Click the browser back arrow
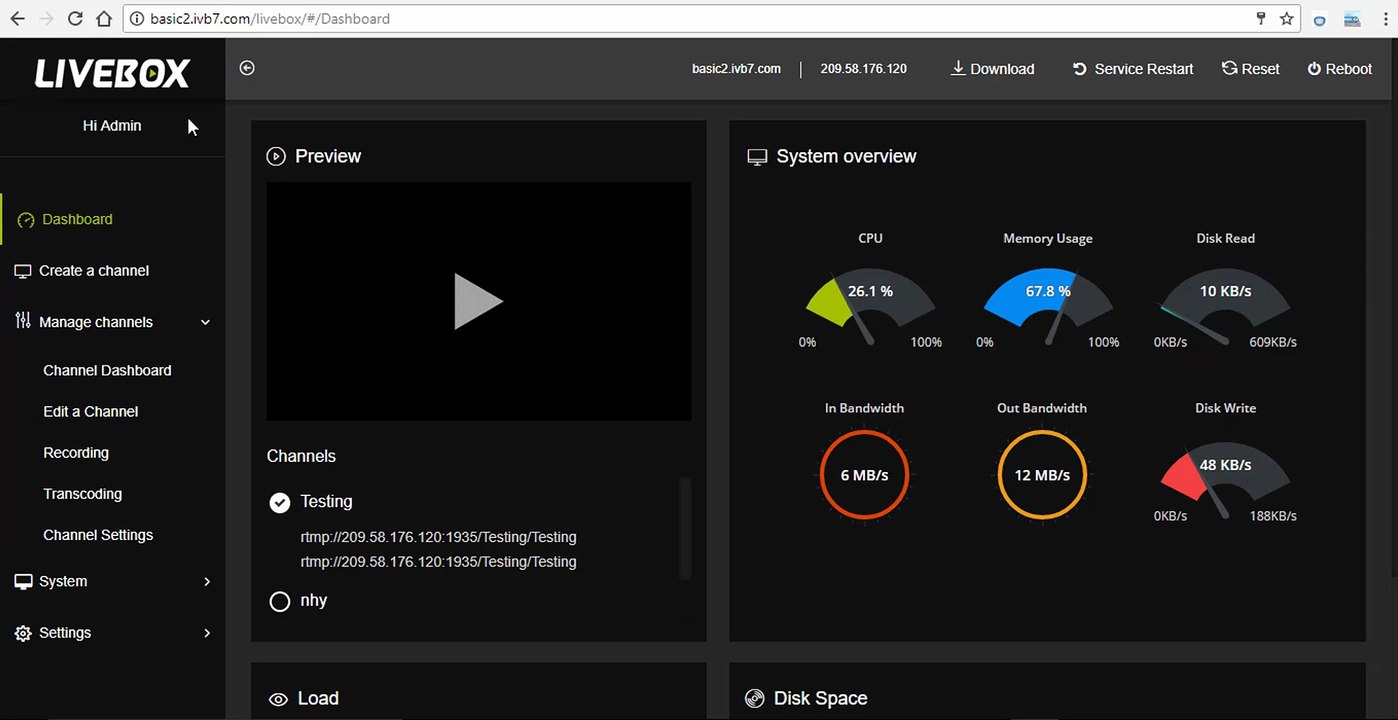The width and height of the screenshot is (1398, 720). tap(17, 18)
